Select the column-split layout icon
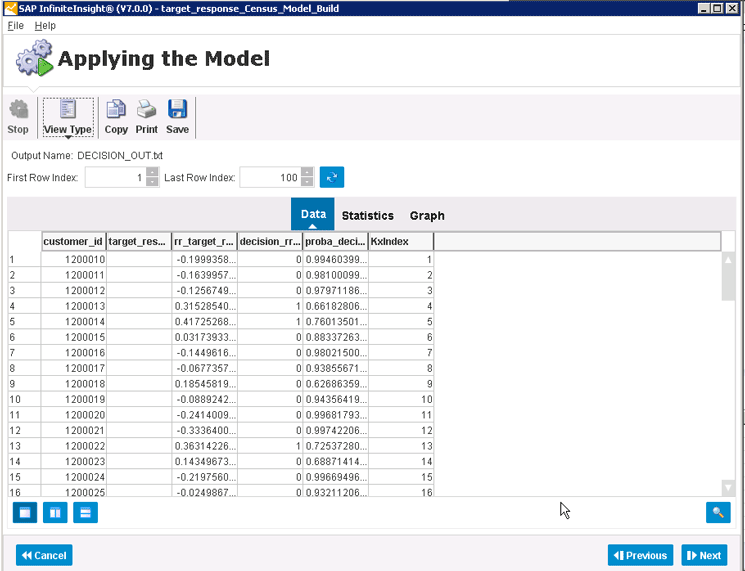Image resolution: width=745 pixels, height=571 pixels. [55, 512]
